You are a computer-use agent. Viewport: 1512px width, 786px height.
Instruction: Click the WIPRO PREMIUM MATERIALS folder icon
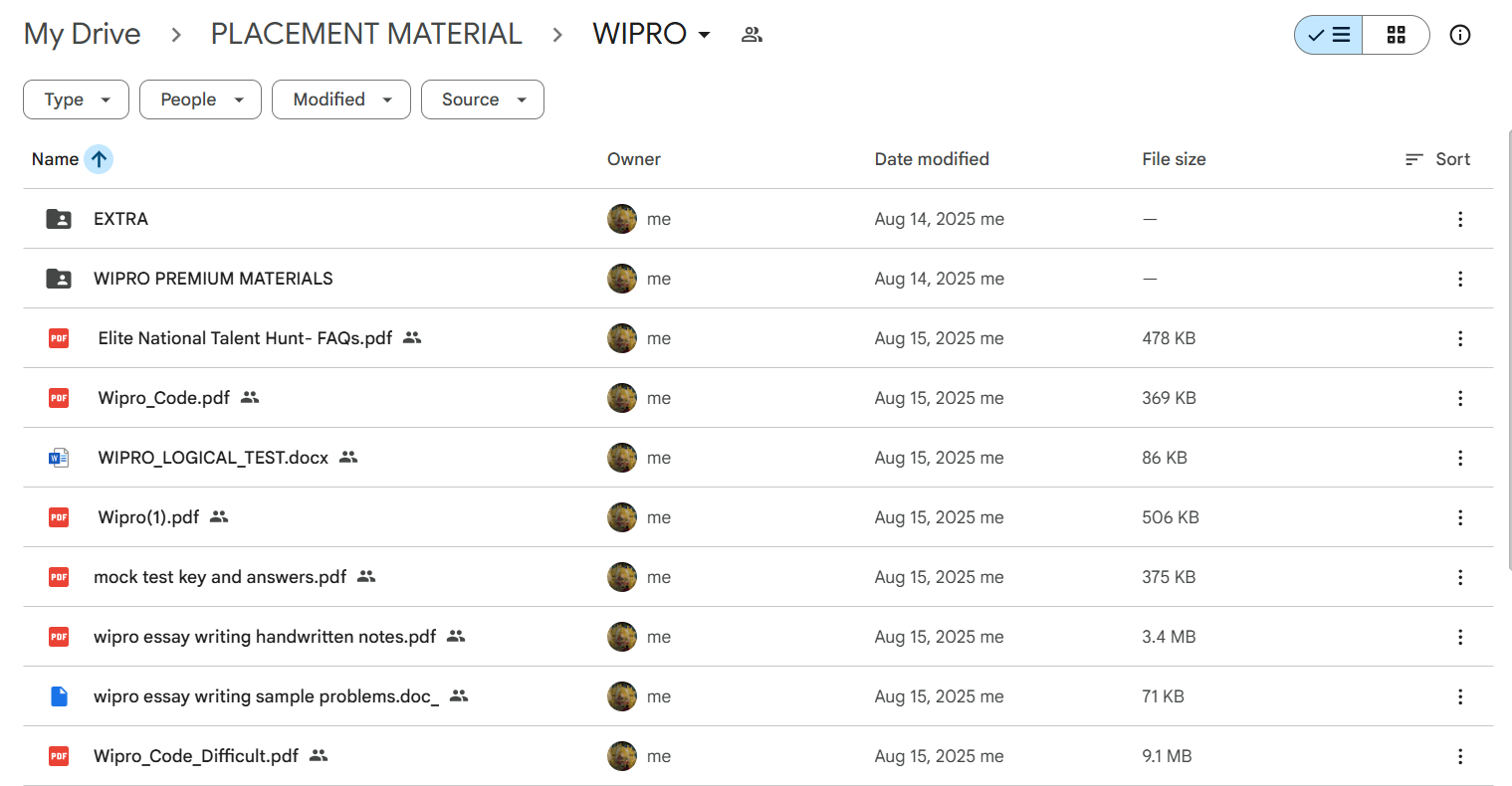coord(59,279)
